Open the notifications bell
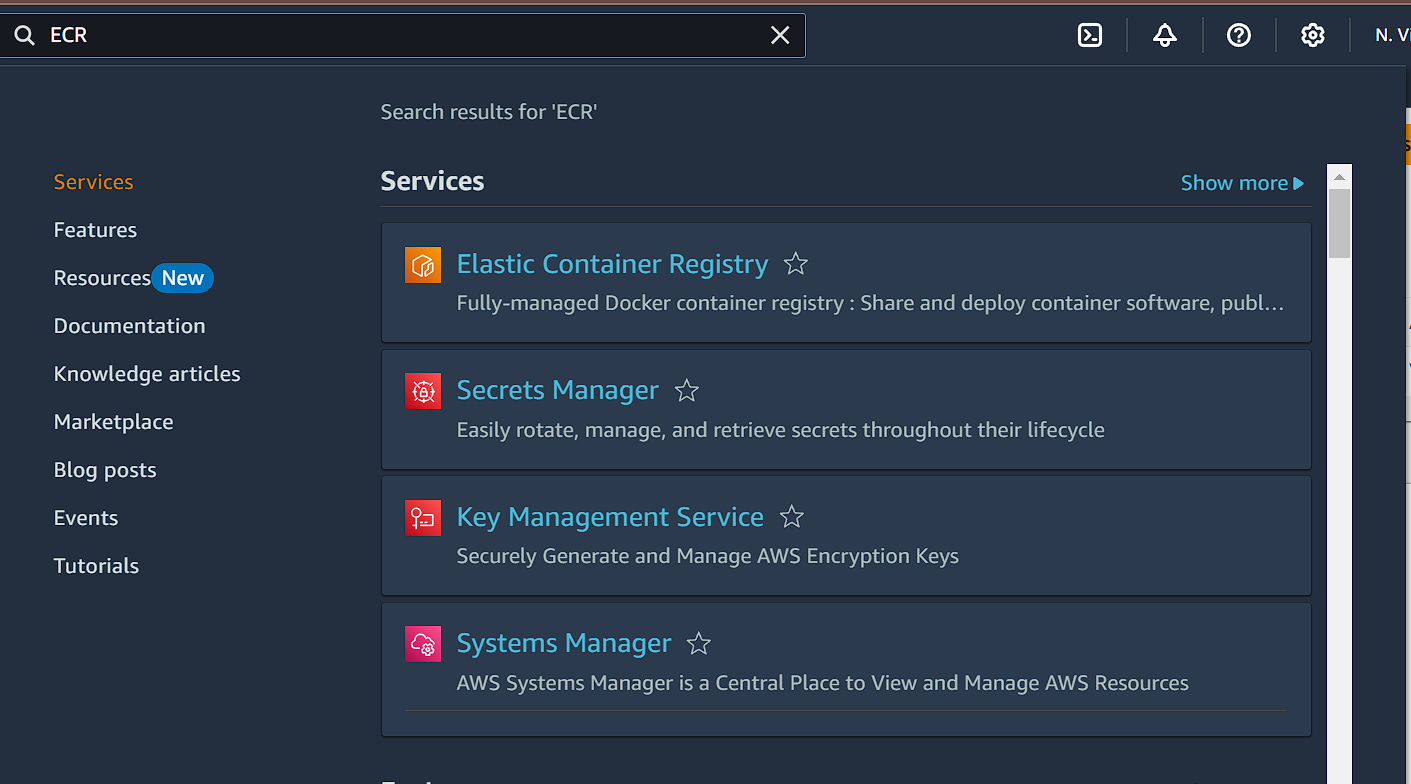The height and width of the screenshot is (784, 1411). click(1165, 36)
